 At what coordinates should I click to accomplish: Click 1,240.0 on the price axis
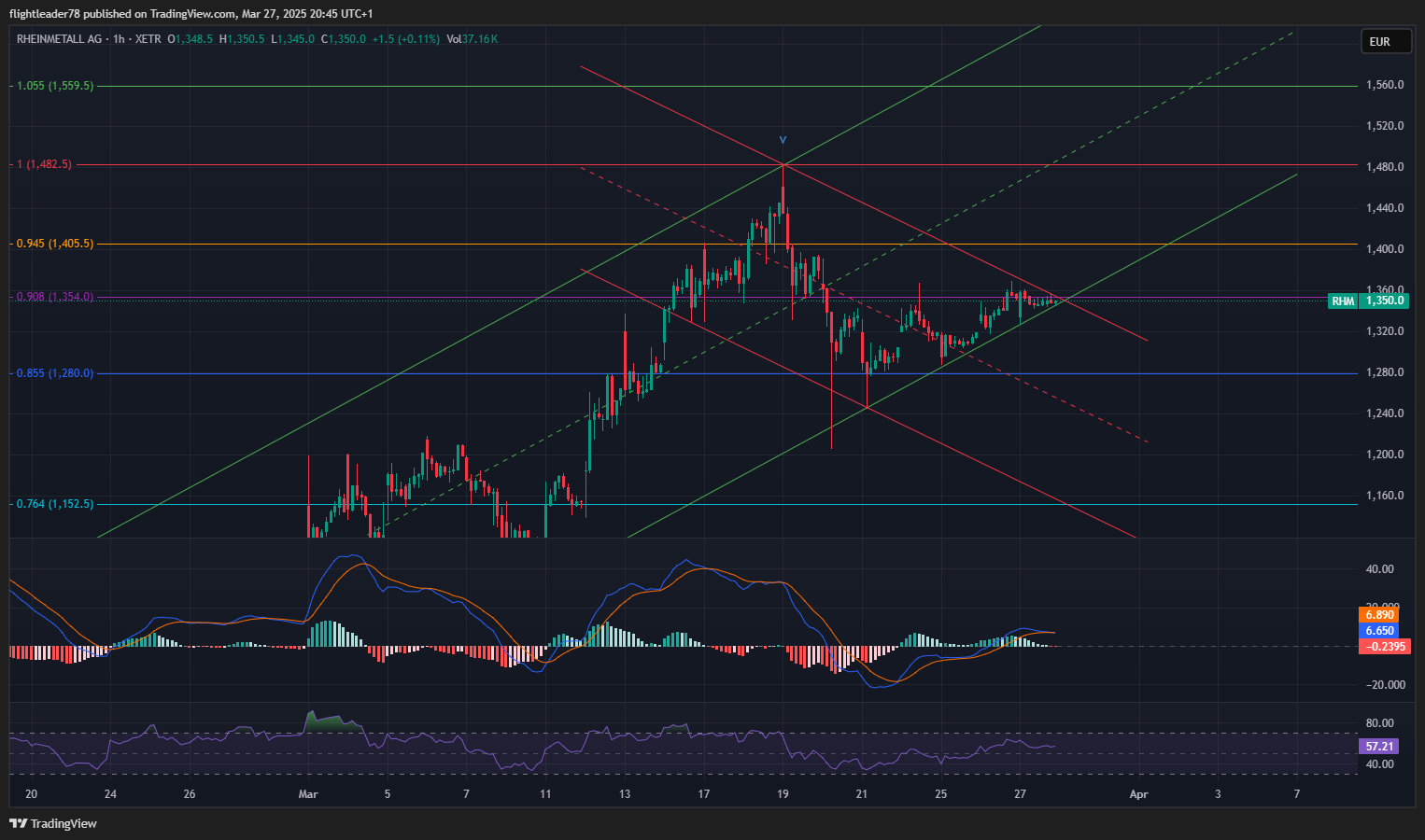tap(1385, 413)
